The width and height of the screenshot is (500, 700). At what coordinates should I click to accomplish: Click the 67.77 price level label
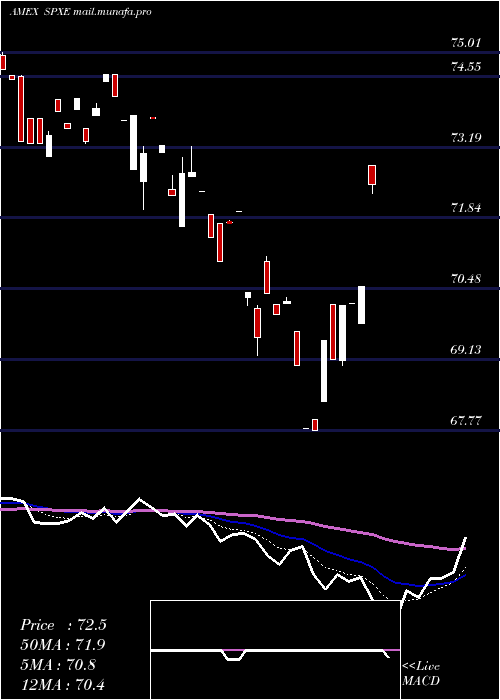click(x=466, y=421)
